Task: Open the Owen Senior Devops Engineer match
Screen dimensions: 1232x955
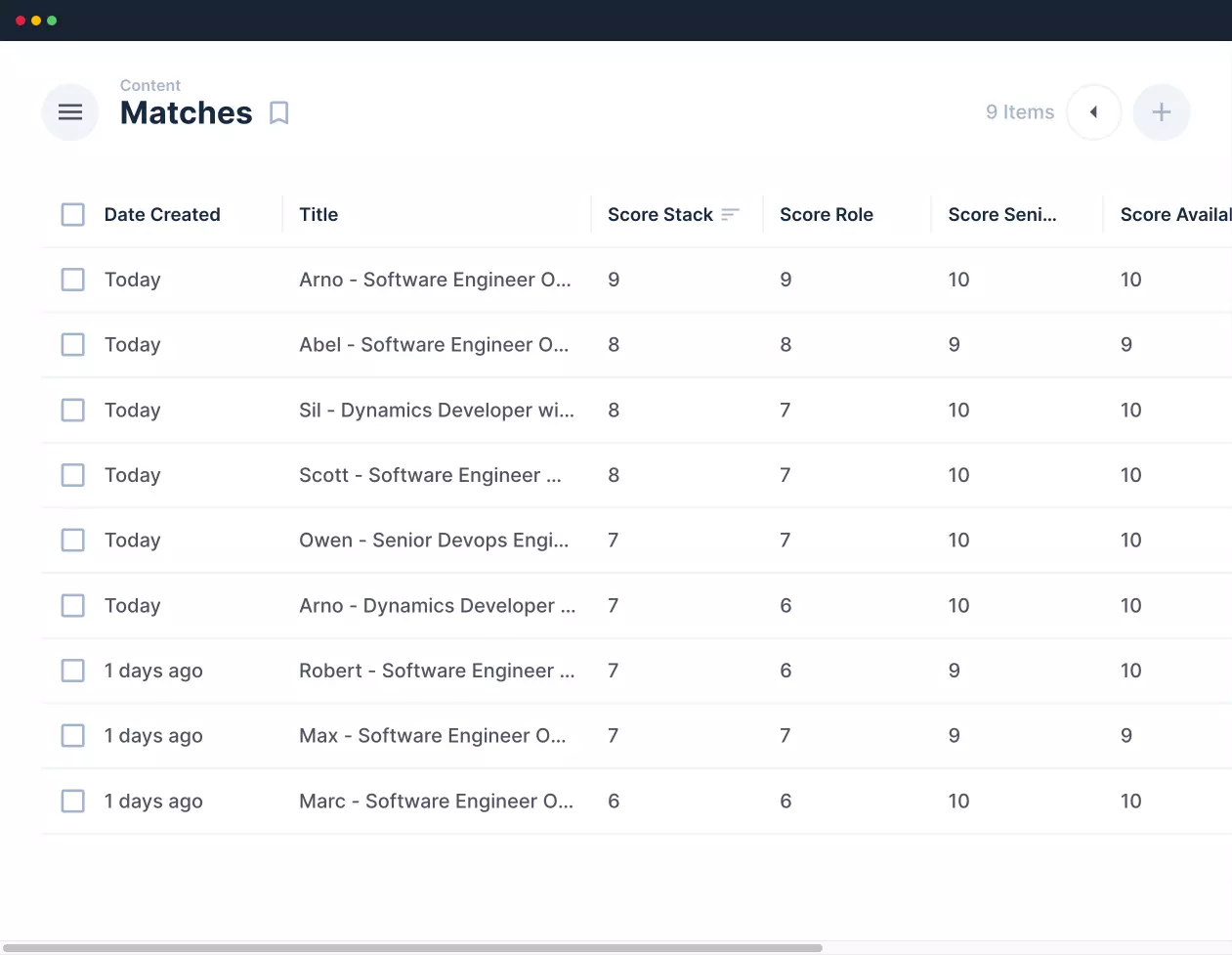Action: [x=433, y=541]
